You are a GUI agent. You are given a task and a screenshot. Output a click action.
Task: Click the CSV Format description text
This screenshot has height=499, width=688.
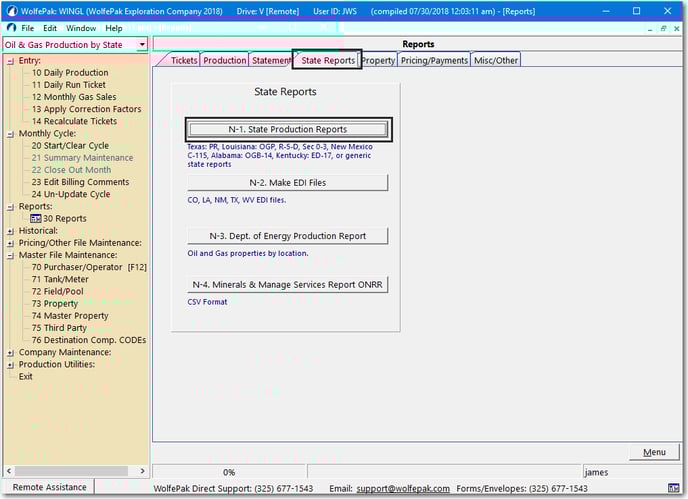pyautogui.click(x=207, y=302)
